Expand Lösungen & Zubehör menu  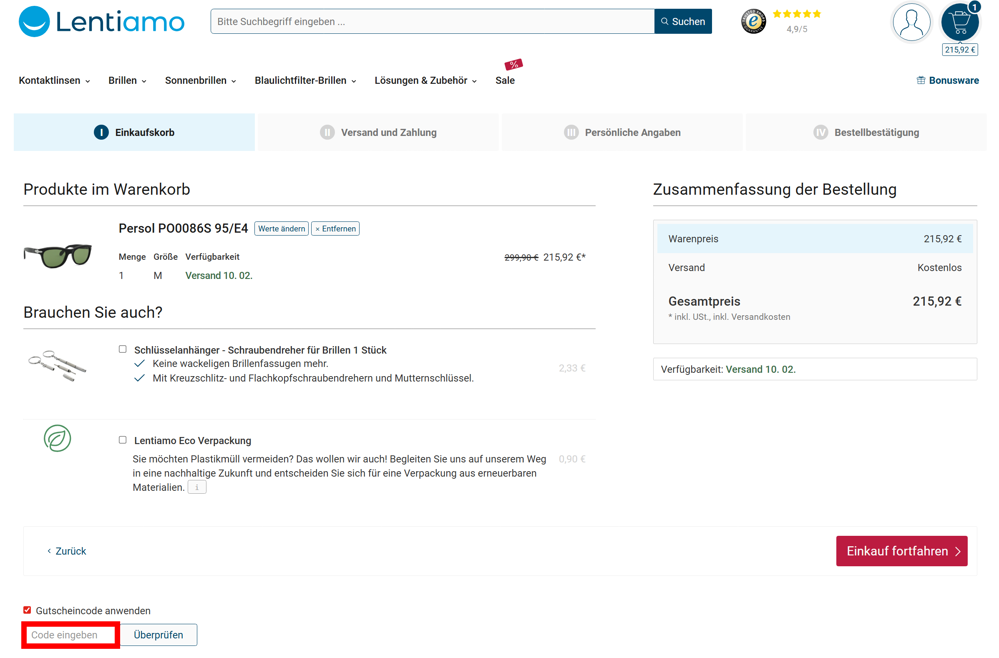[x=426, y=80]
